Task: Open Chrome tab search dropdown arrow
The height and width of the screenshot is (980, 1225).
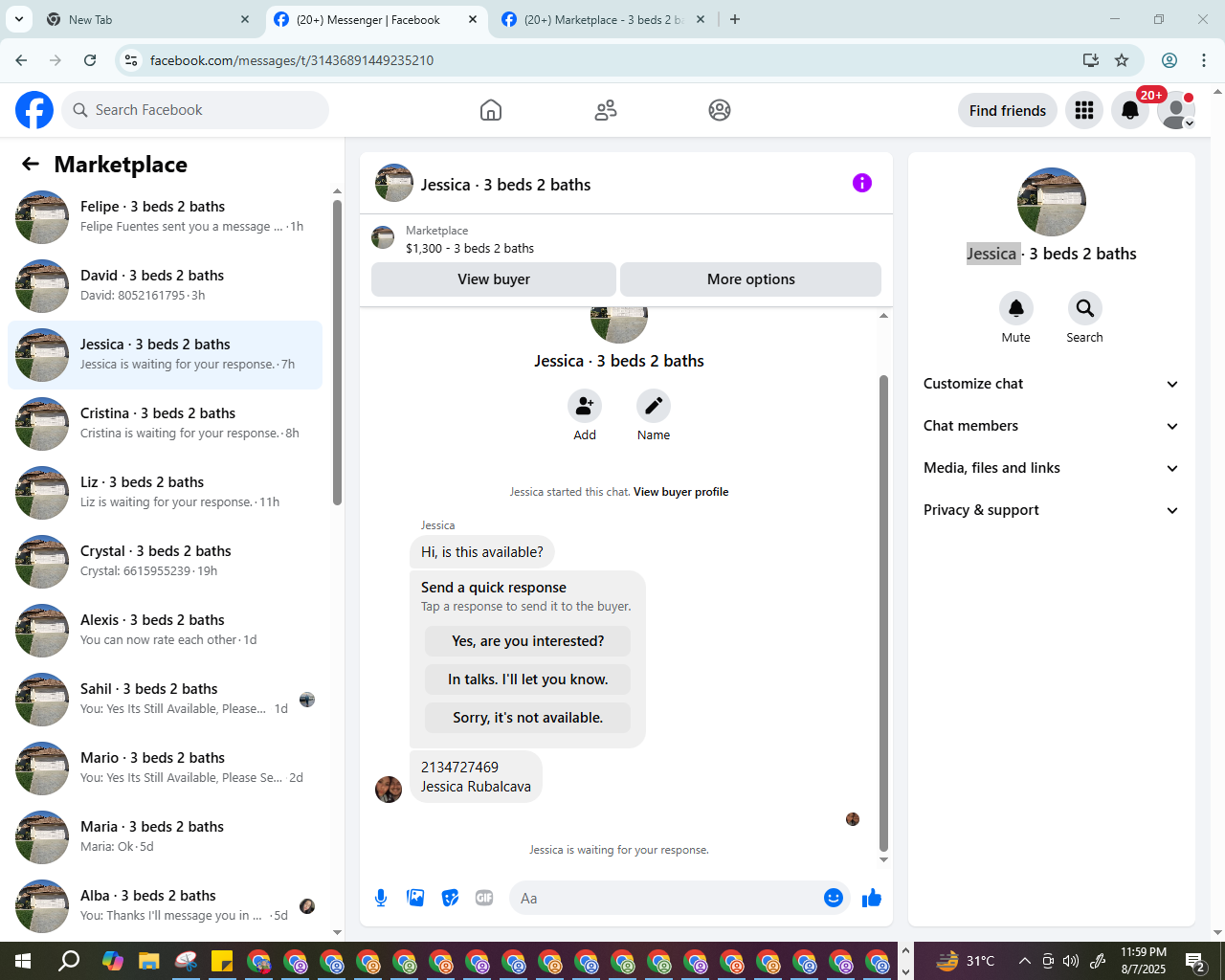Action: (x=18, y=19)
